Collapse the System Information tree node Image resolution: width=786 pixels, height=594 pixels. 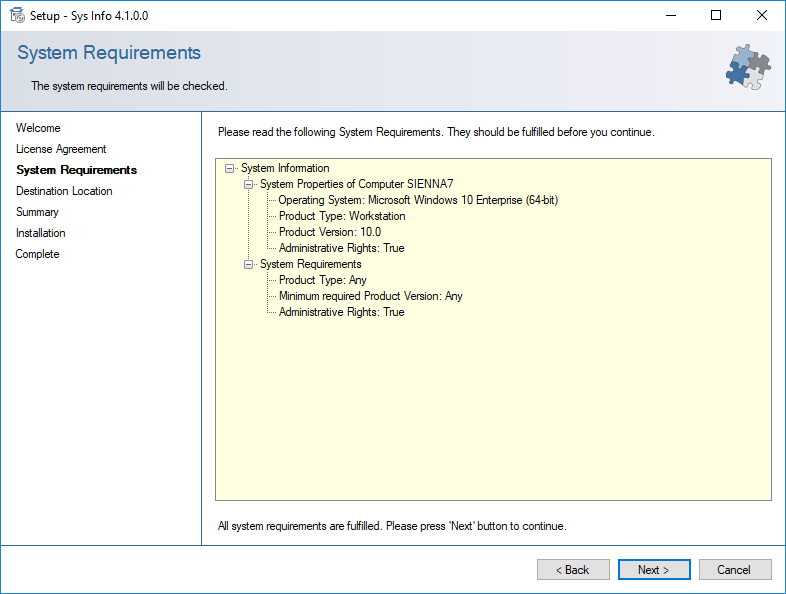point(230,168)
